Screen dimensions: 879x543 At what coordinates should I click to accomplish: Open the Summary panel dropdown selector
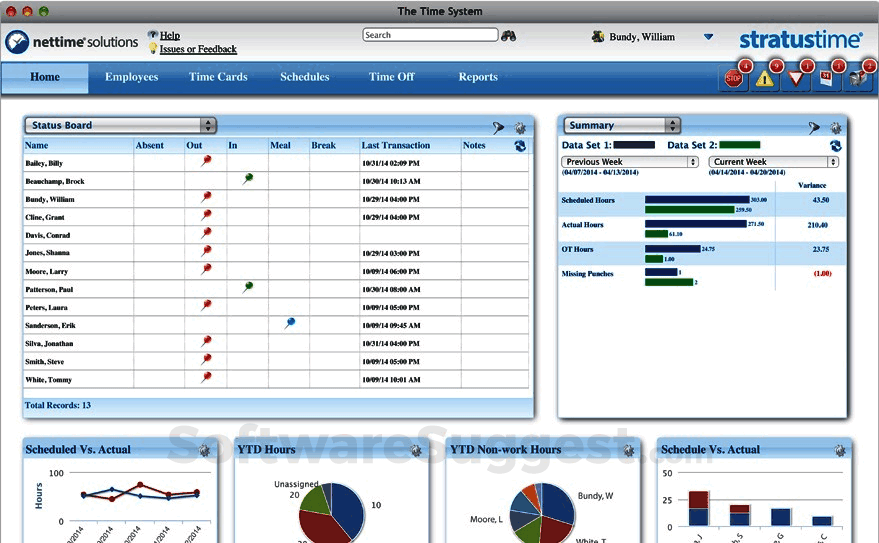click(x=622, y=125)
